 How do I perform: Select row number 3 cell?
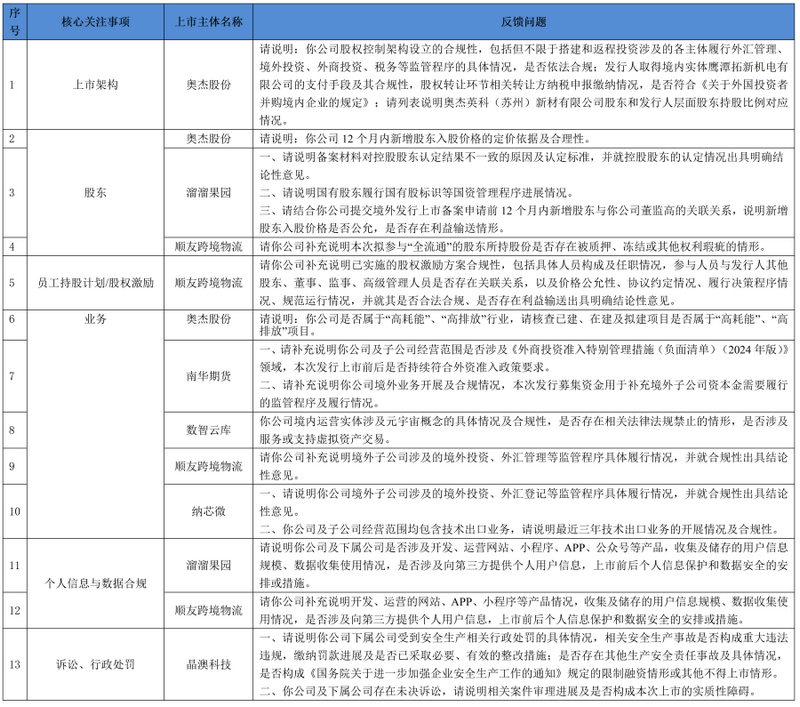coord(15,193)
